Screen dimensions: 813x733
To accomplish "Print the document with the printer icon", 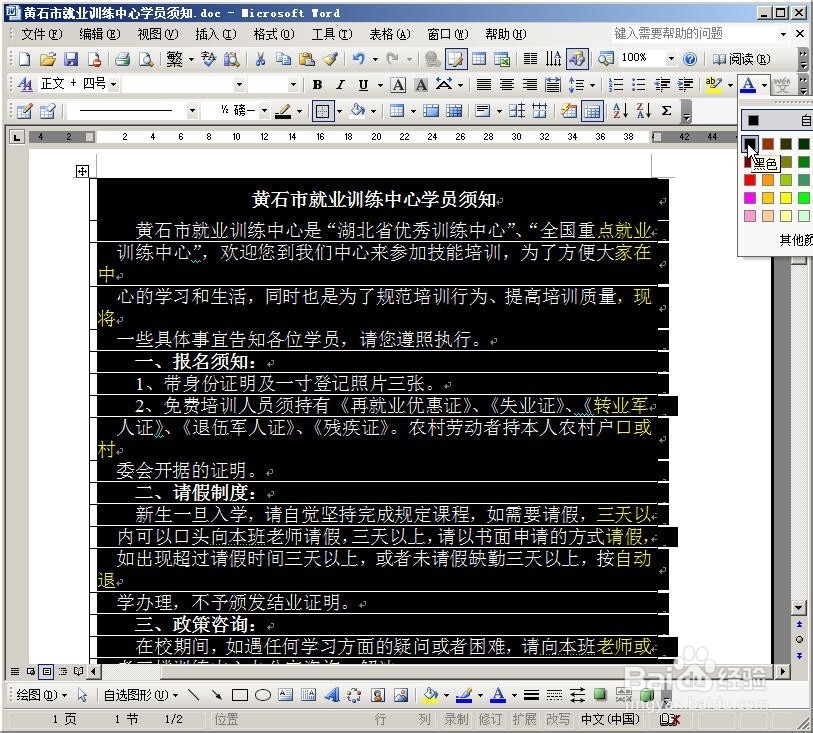I will click(x=123, y=59).
